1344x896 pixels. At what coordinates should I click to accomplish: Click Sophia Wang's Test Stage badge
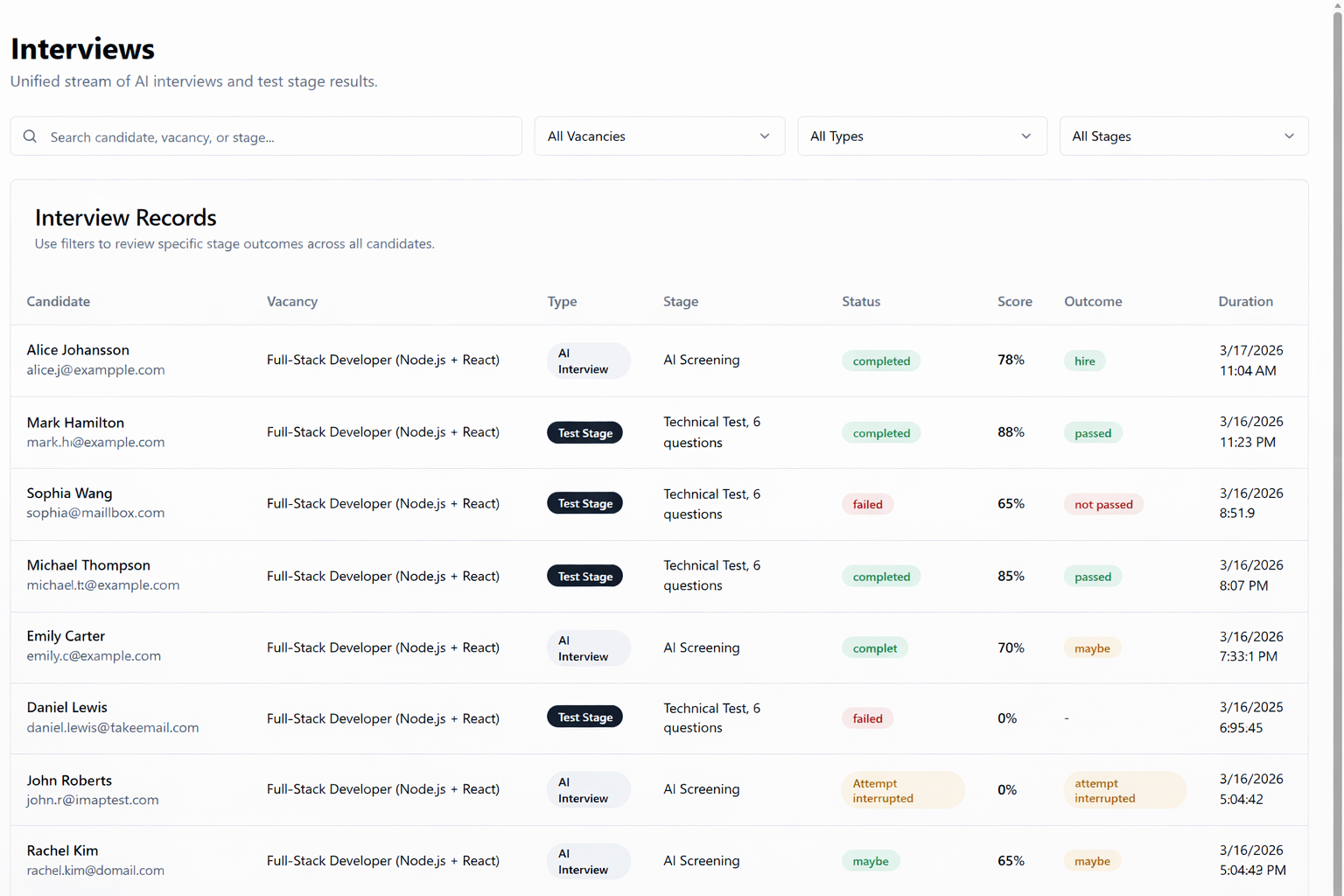tap(584, 503)
